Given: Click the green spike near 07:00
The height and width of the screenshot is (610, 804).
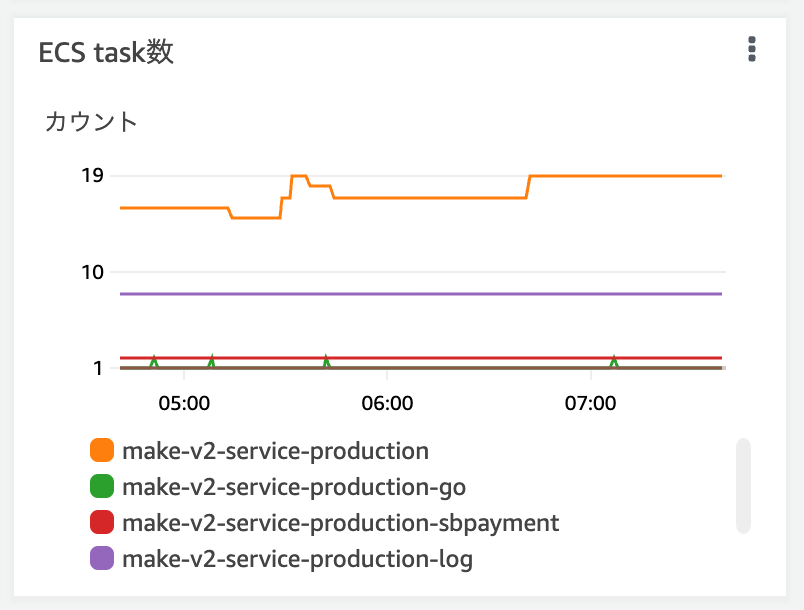Looking at the screenshot, I should tap(614, 361).
